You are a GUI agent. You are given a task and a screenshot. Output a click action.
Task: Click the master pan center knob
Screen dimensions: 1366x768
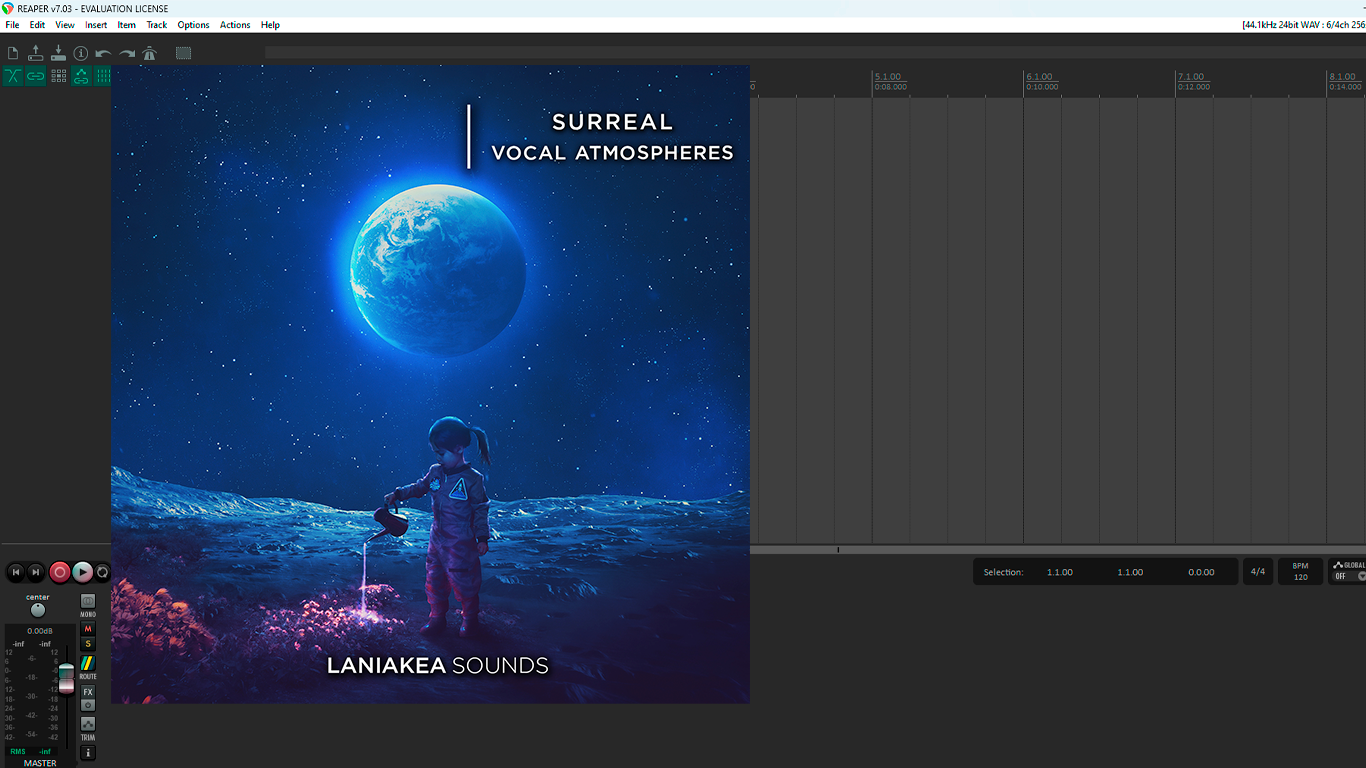tap(38, 610)
